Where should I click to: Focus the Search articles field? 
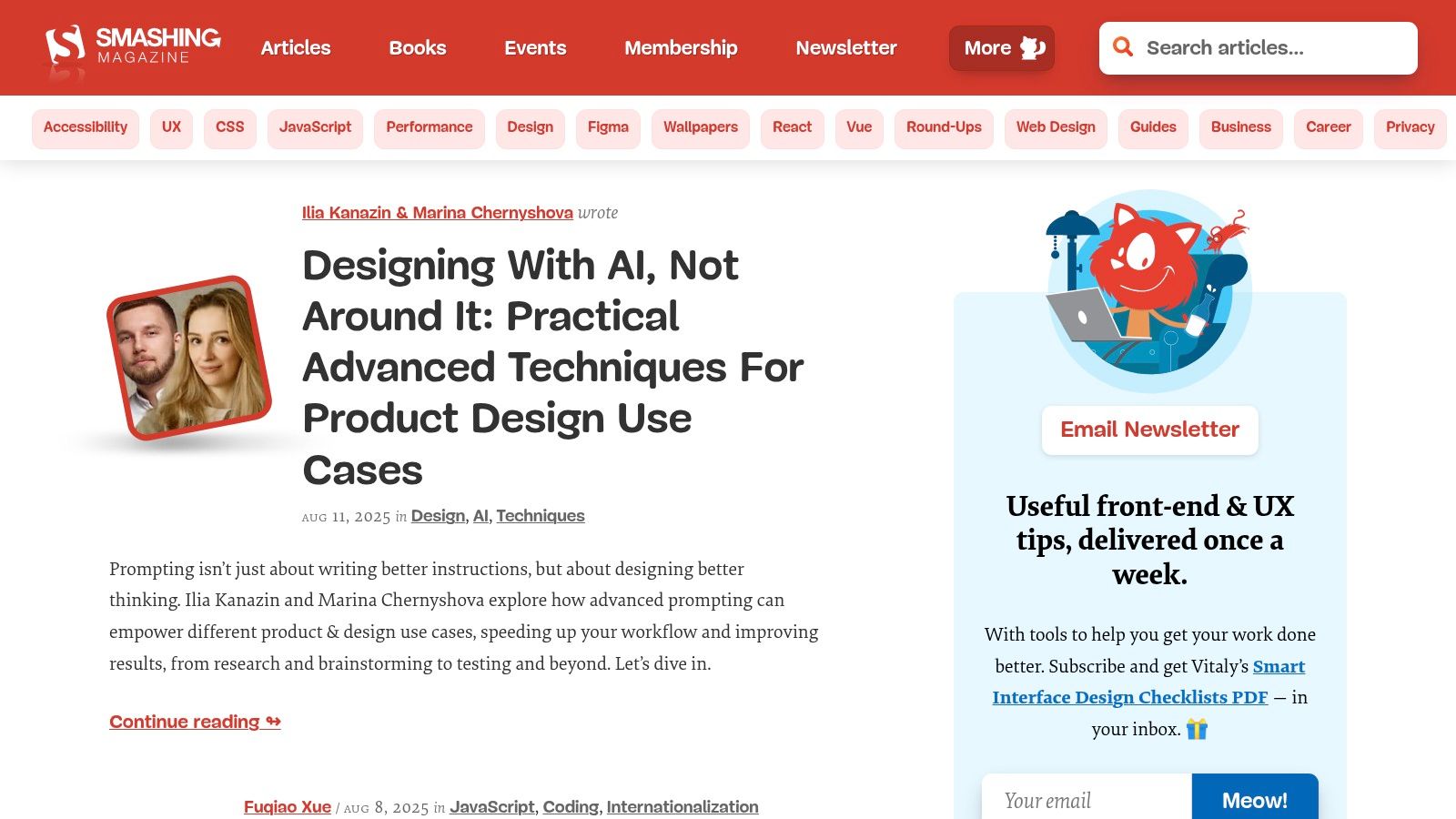(1259, 48)
